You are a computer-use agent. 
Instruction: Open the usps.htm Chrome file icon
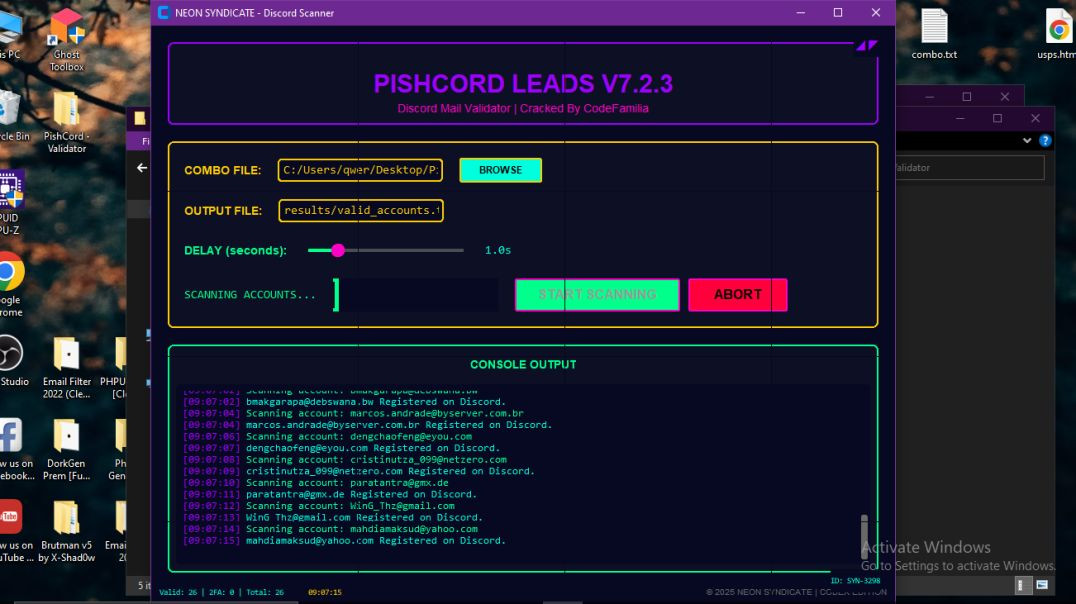tap(1057, 34)
